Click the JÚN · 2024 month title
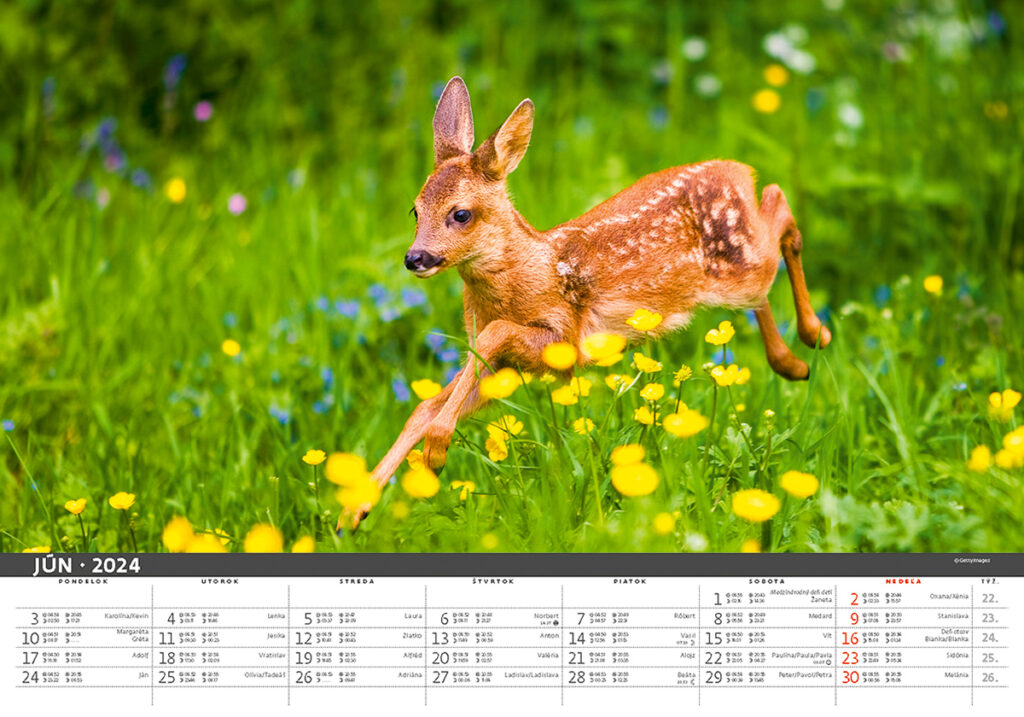The image size is (1024, 717). tap(86, 565)
